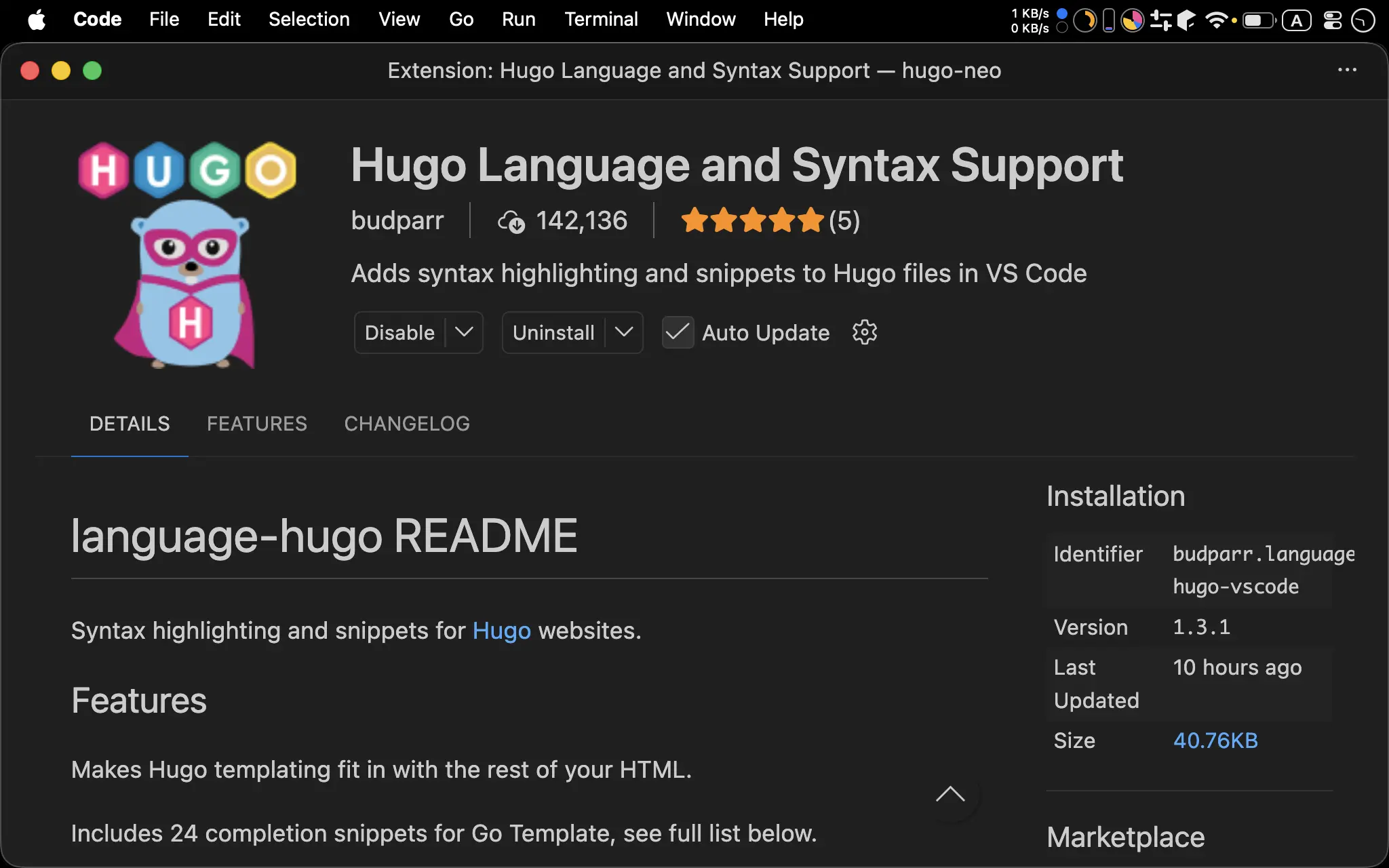
Task: Click the 40.76KB size link
Action: click(1215, 741)
